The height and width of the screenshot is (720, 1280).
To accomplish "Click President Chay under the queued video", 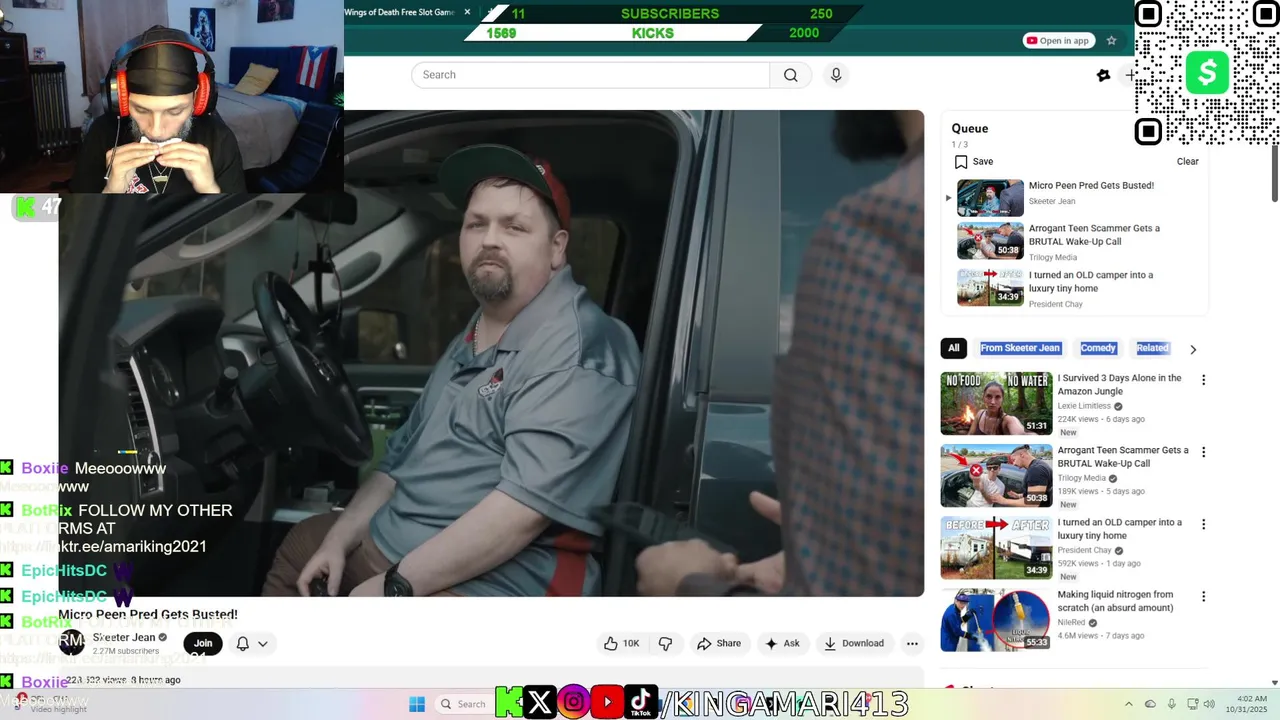I will pos(1055,305).
